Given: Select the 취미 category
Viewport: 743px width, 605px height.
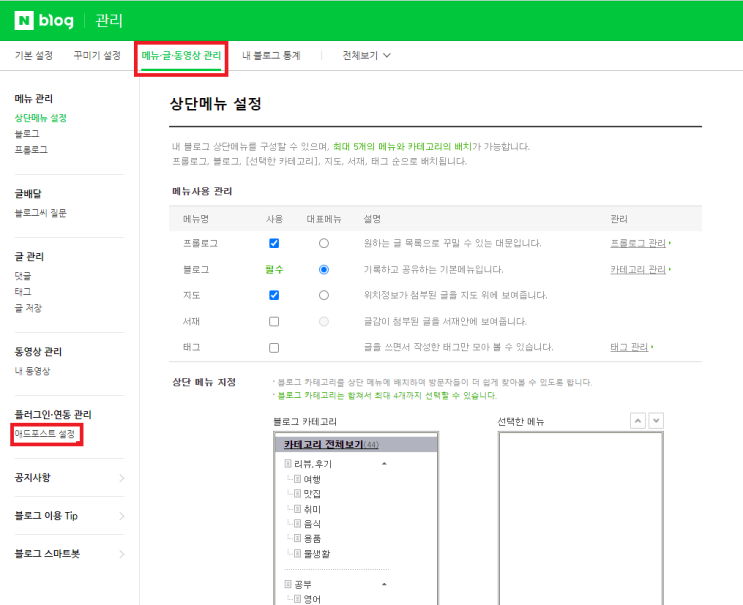Looking at the screenshot, I should click(312, 509).
